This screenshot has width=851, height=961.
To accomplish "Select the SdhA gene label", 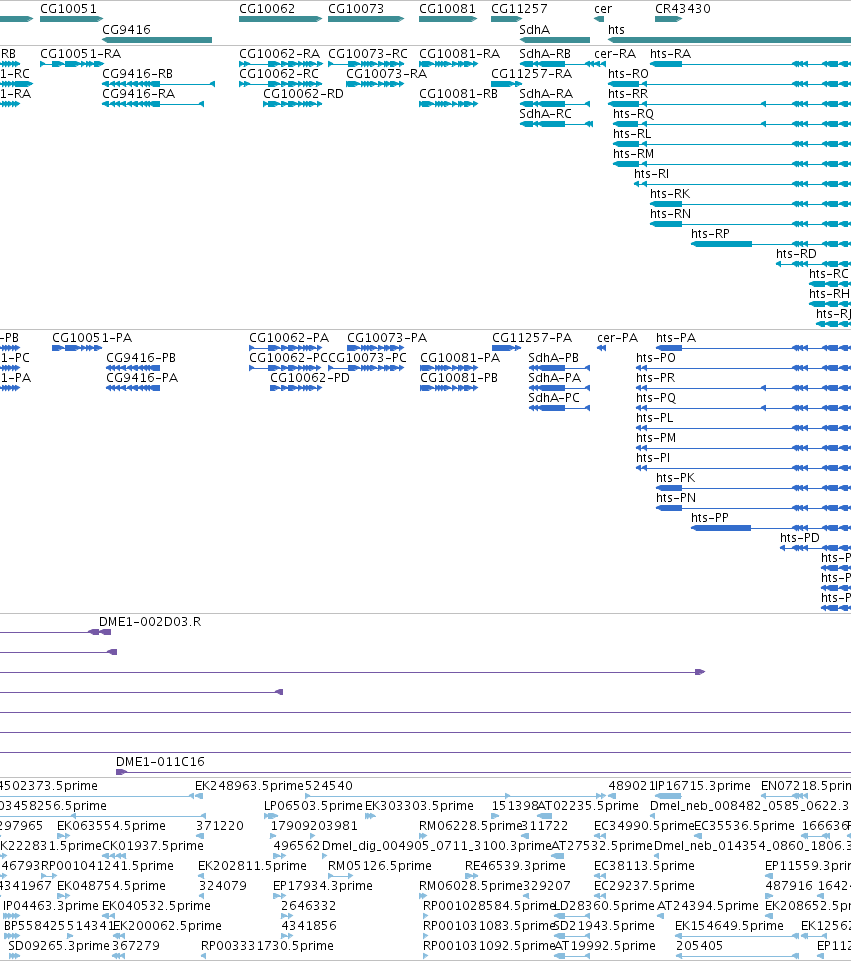I will click(x=534, y=29).
